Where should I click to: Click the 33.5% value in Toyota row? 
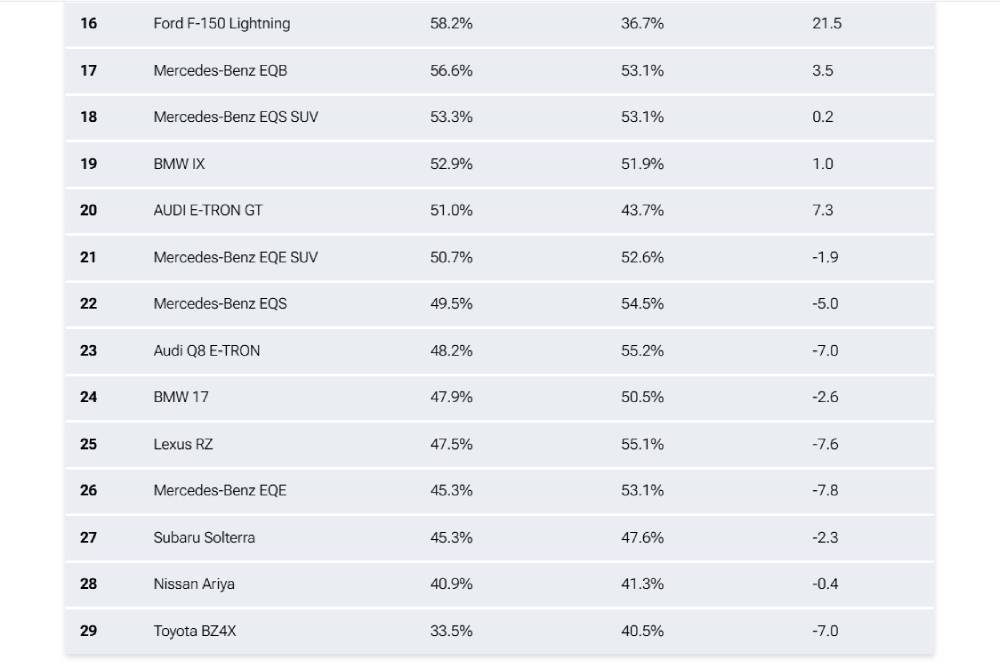click(x=451, y=630)
